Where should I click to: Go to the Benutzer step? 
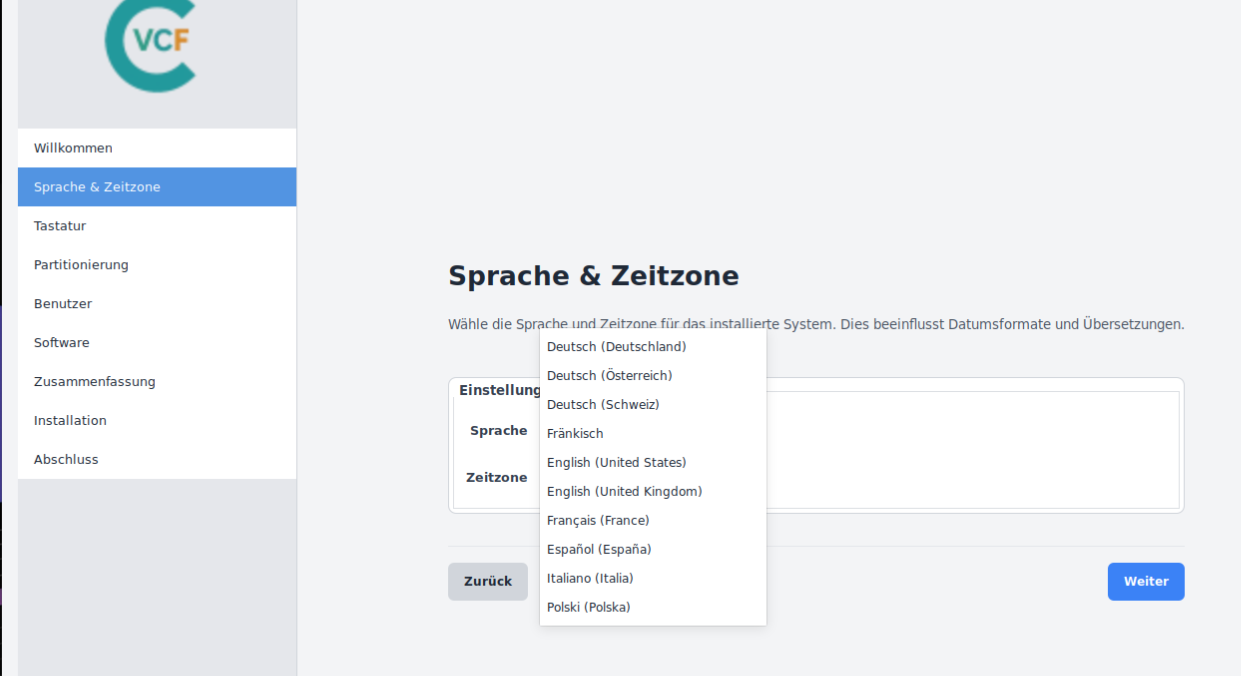coord(63,304)
